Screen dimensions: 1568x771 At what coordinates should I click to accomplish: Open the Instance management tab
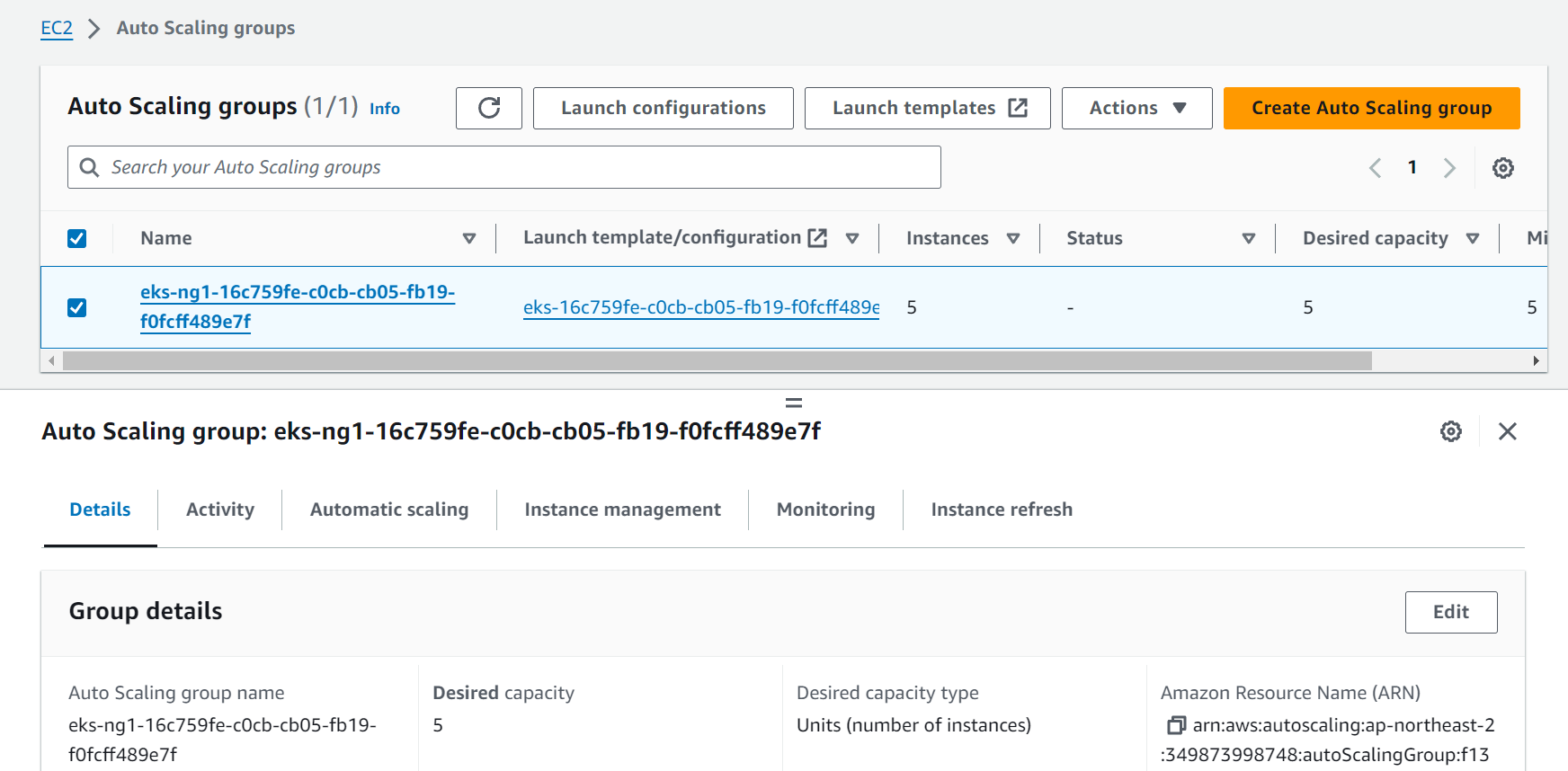pyautogui.click(x=623, y=510)
